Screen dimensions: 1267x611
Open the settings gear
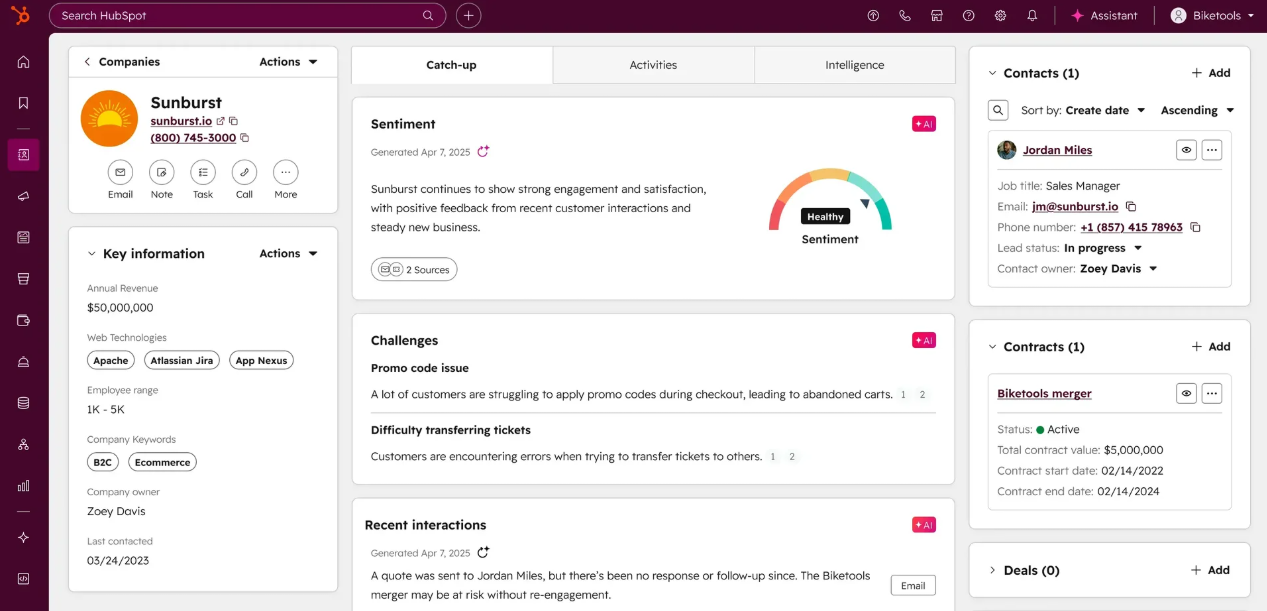[999, 15]
